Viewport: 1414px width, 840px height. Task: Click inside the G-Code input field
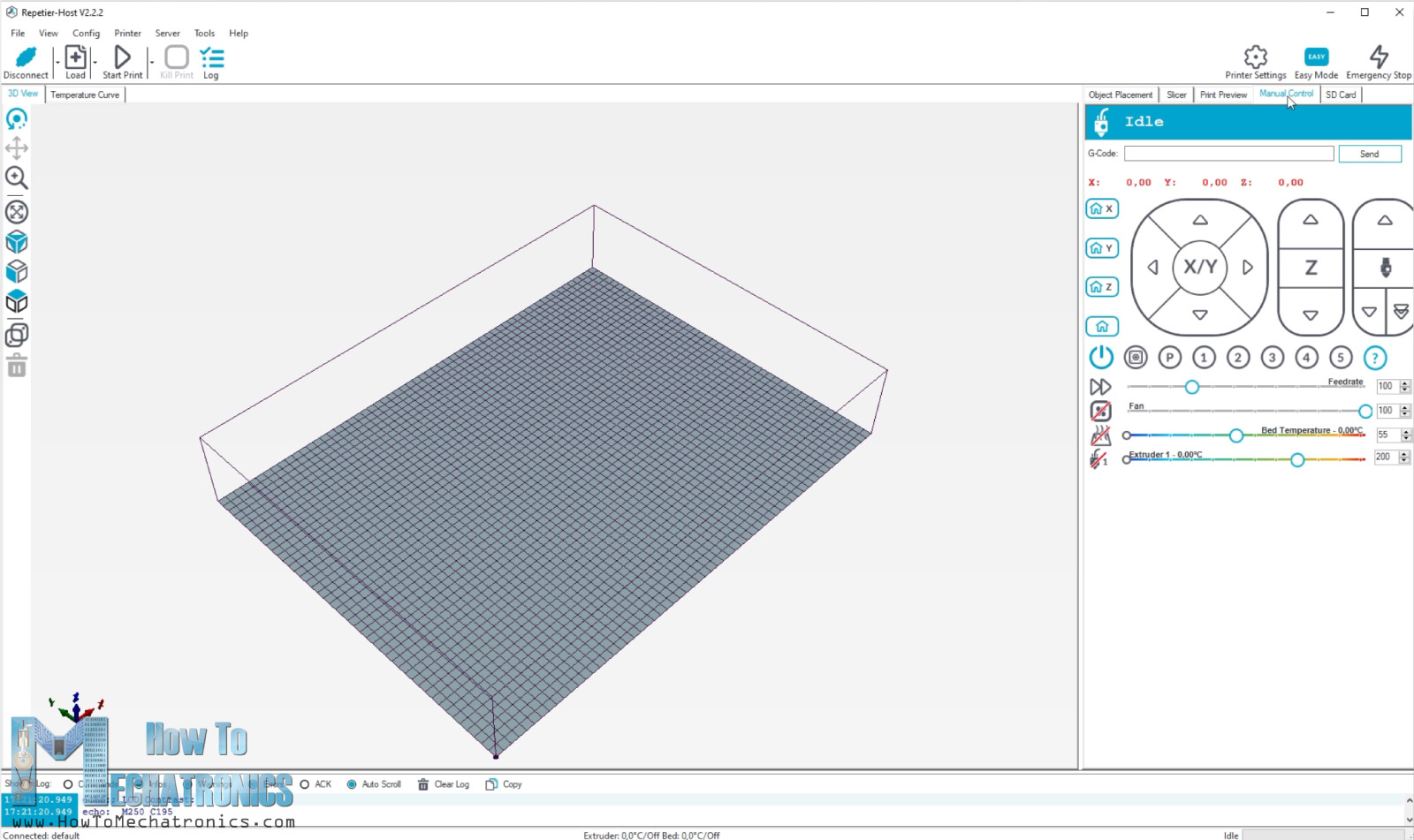(1228, 153)
